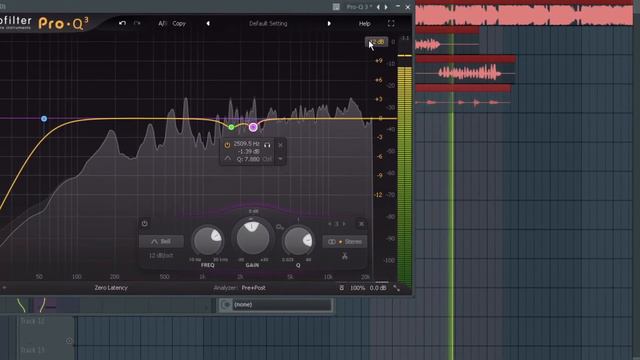Open the Stereo placement dropdown
Screen dimensions: 640x360
click(344, 242)
